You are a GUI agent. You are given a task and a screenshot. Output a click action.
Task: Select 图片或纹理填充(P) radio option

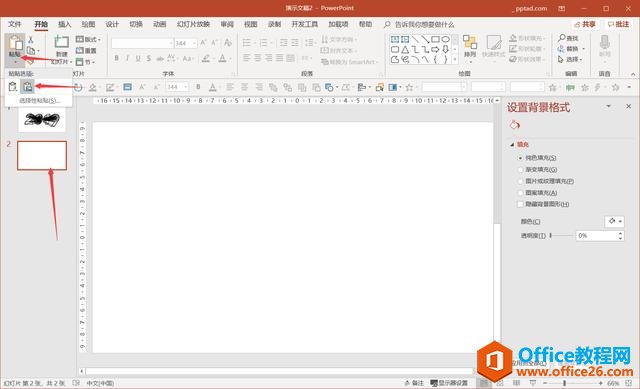click(x=520, y=181)
